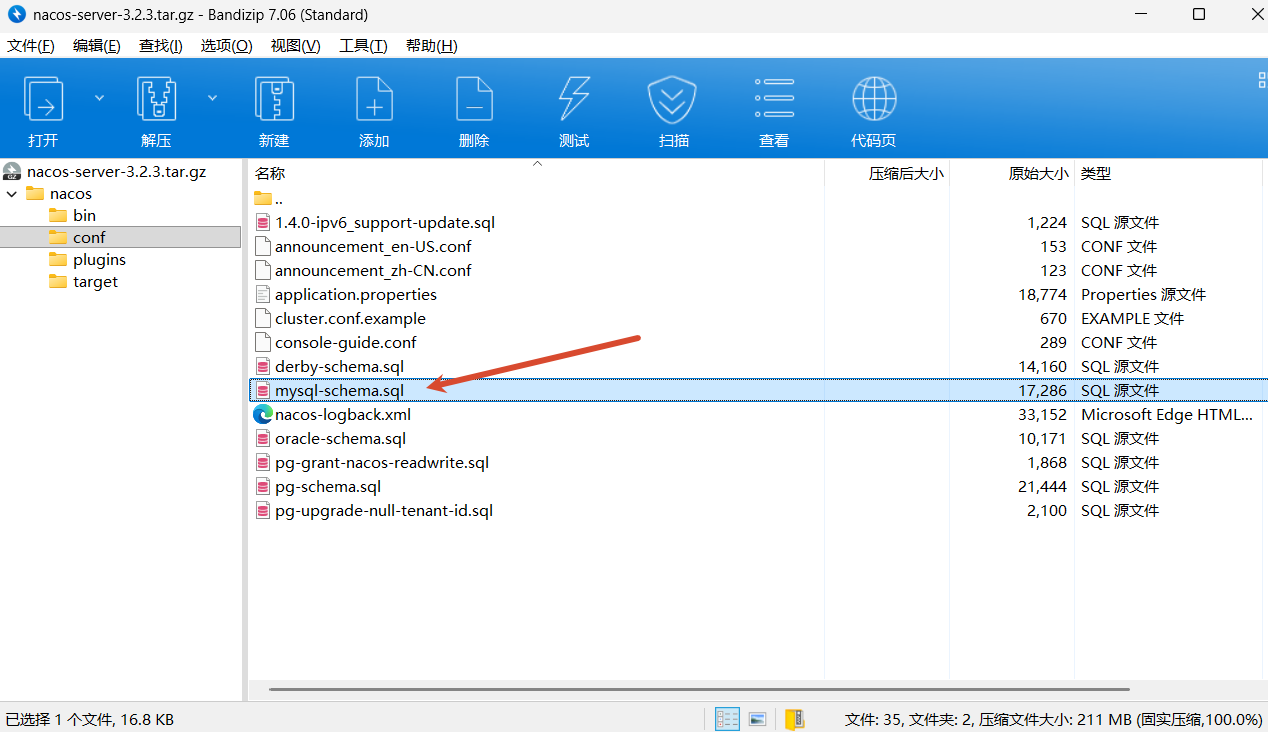This screenshot has height=732, width=1268.
Task: Click the 添加 (Add) file icon
Action: (374, 99)
